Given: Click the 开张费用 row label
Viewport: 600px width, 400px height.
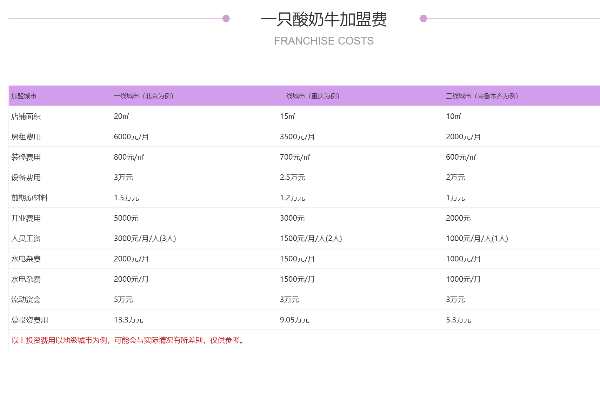Looking at the screenshot, I should click(x=26, y=218).
